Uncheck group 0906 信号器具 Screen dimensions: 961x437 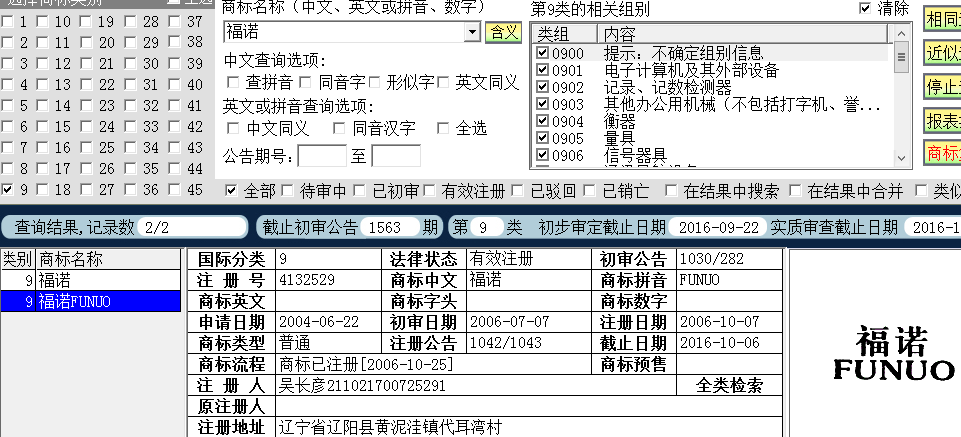pos(542,154)
